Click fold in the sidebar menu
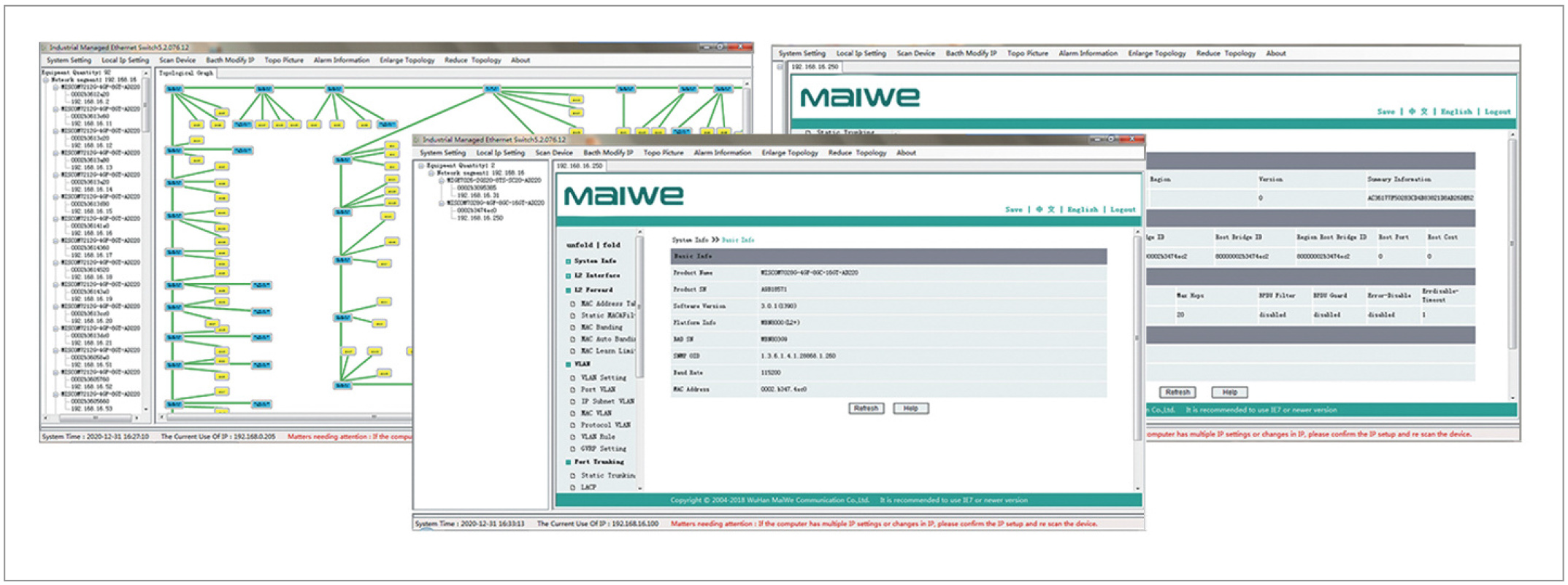The width and height of the screenshot is (1568, 585). pyautogui.click(x=611, y=245)
